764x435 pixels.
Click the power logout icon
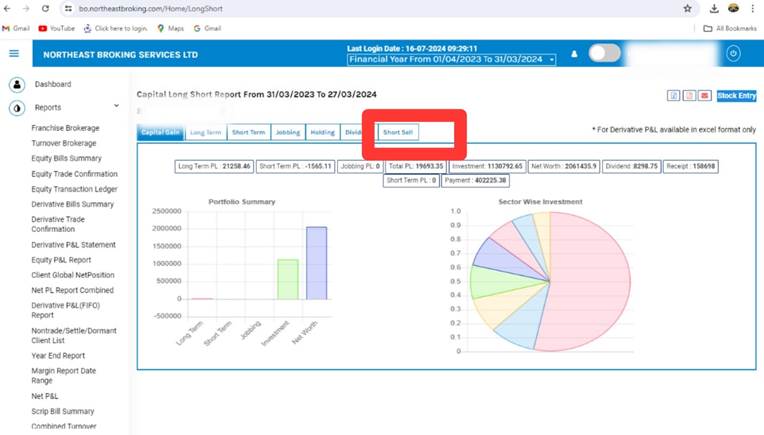pyautogui.click(x=733, y=54)
